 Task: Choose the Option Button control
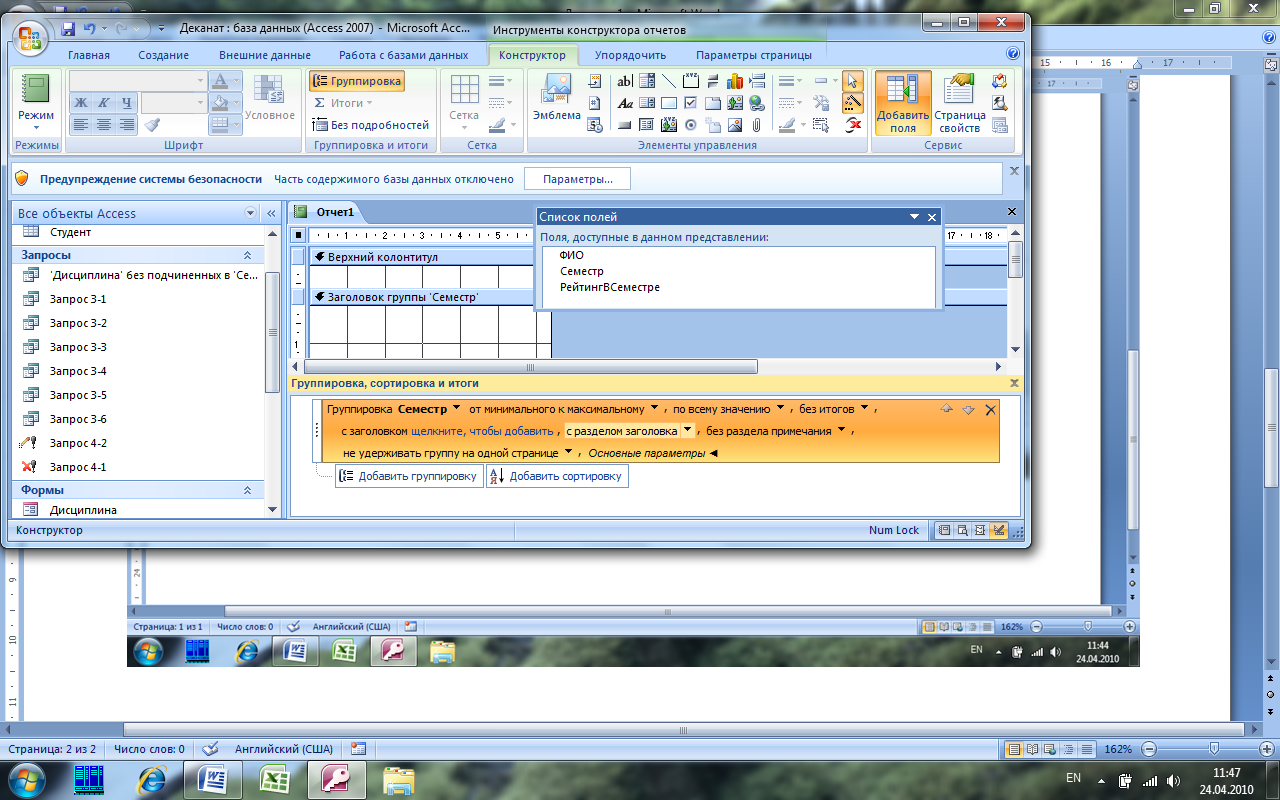(x=691, y=125)
